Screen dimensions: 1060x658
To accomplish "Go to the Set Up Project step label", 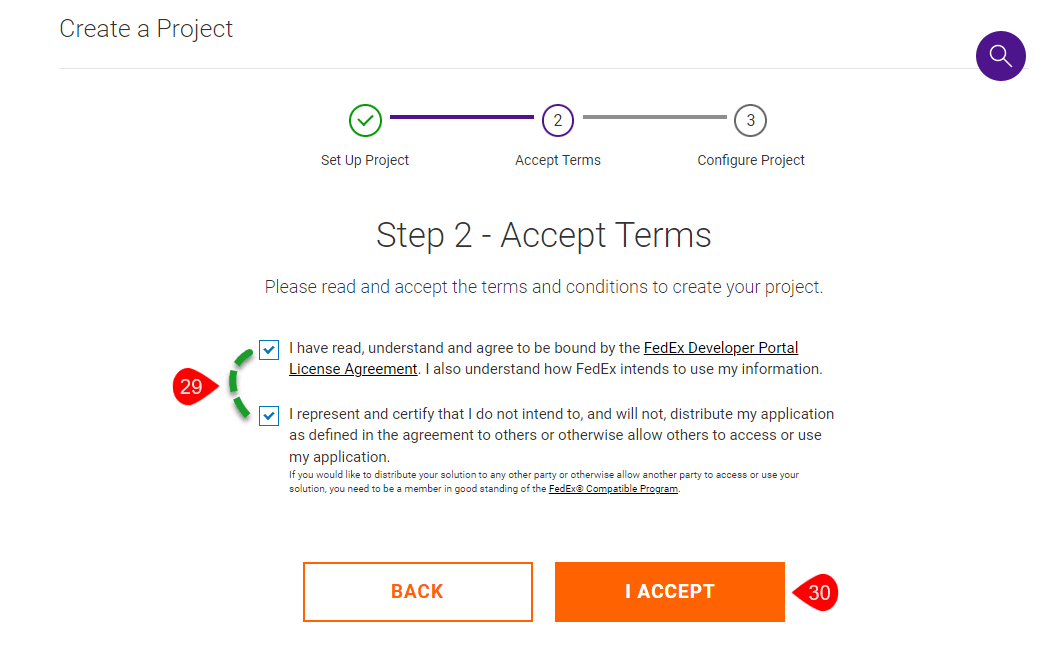I will pos(365,160).
